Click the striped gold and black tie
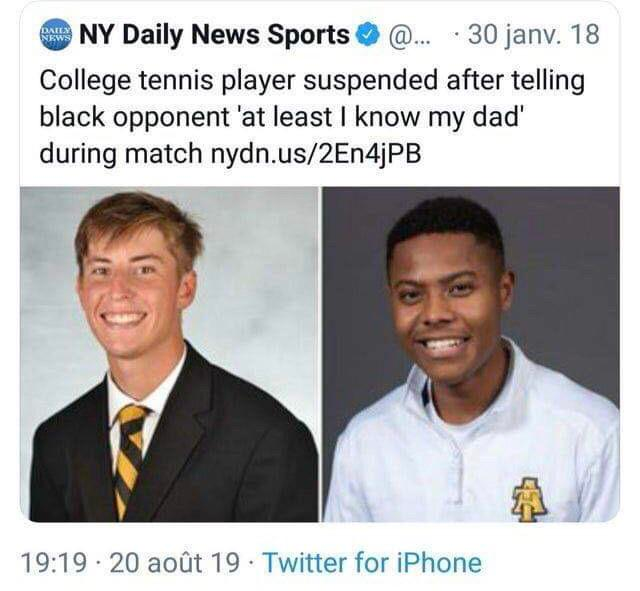 click(x=130, y=450)
